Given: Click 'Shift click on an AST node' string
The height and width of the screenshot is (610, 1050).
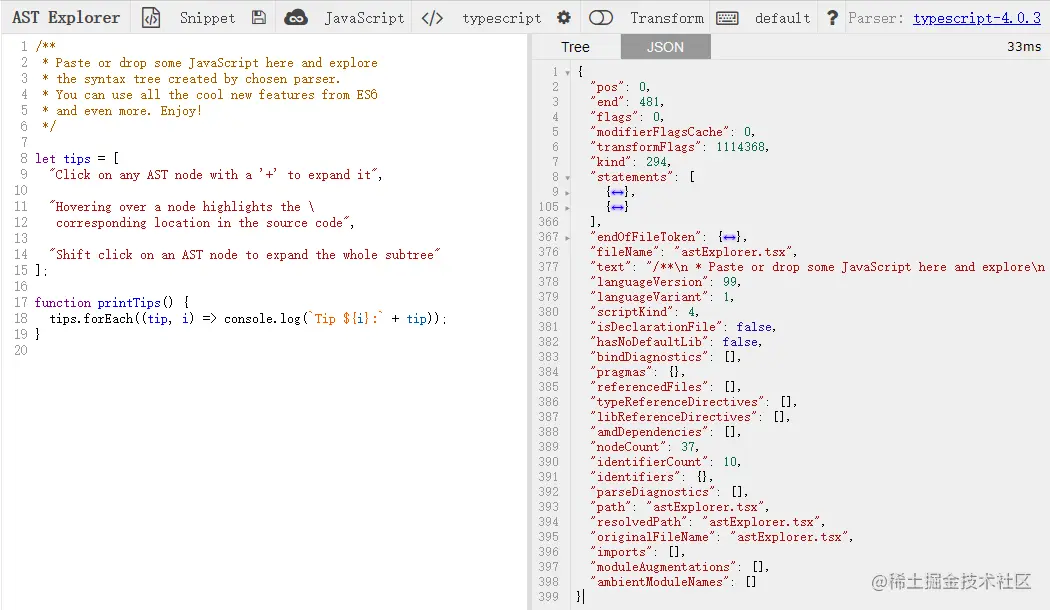Looking at the screenshot, I should [245, 254].
